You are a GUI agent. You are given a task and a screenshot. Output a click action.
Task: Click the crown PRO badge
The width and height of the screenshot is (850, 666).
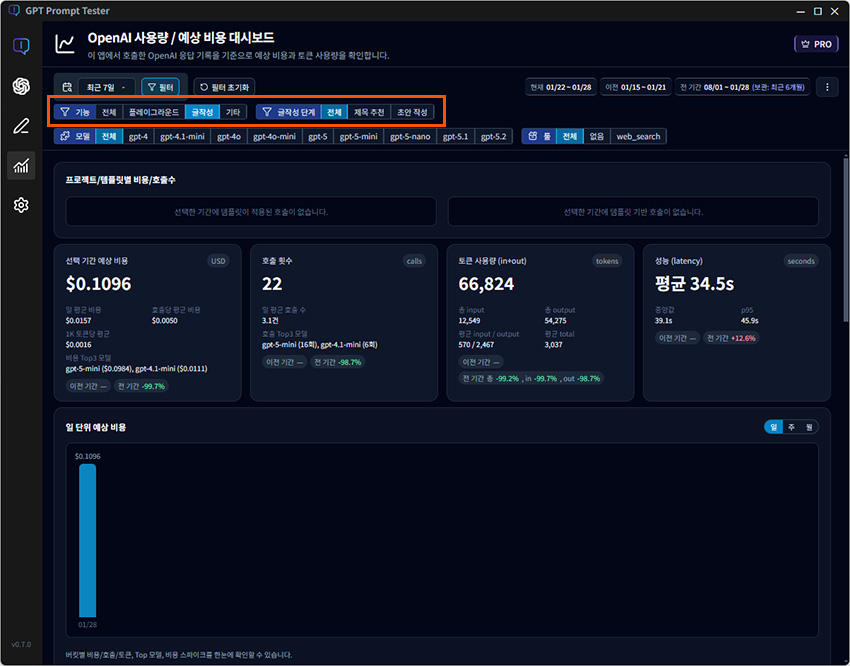tap(816, 45)
